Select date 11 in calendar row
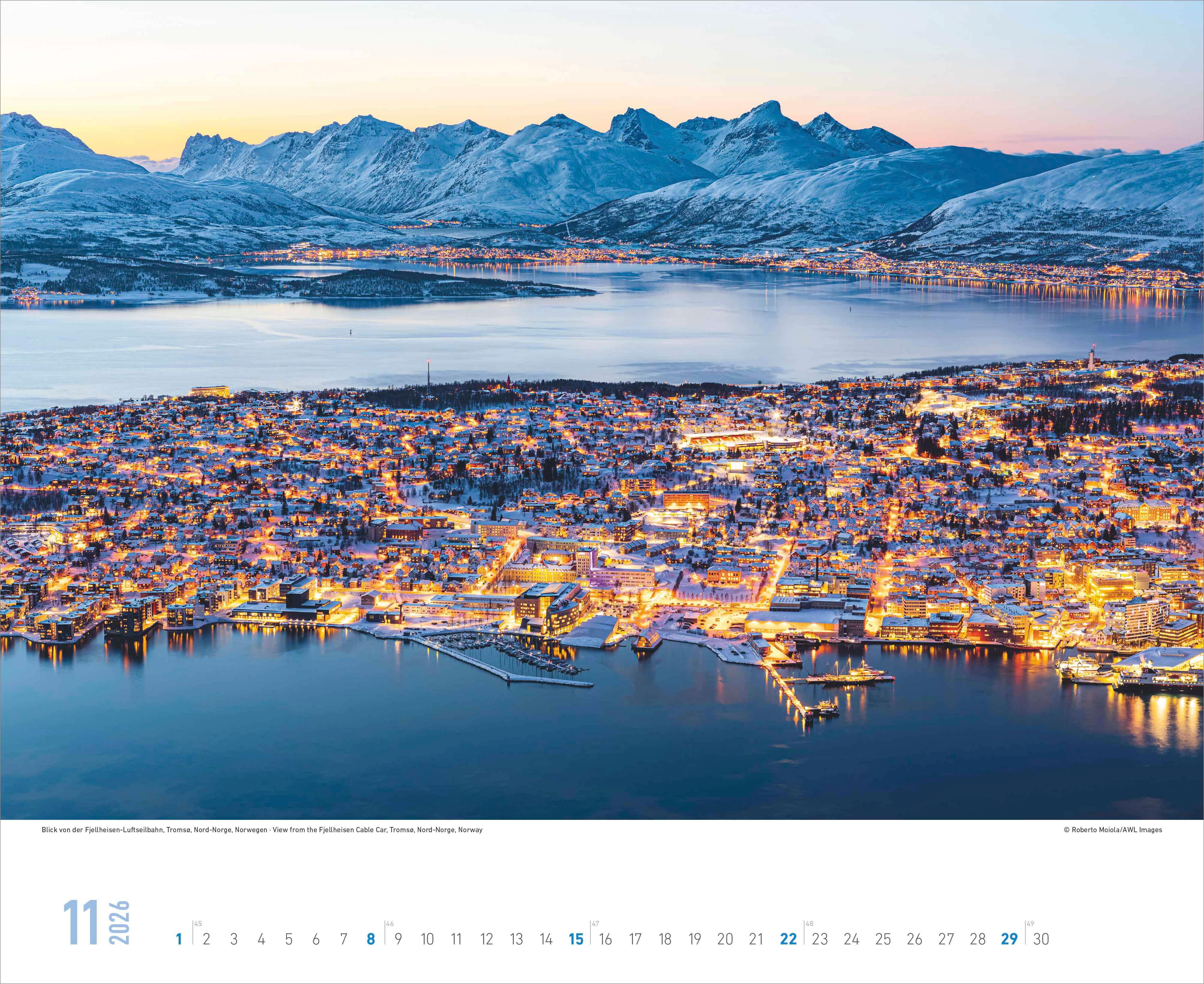Screen dimensions: 1204x984 click(x=456, y=939)
